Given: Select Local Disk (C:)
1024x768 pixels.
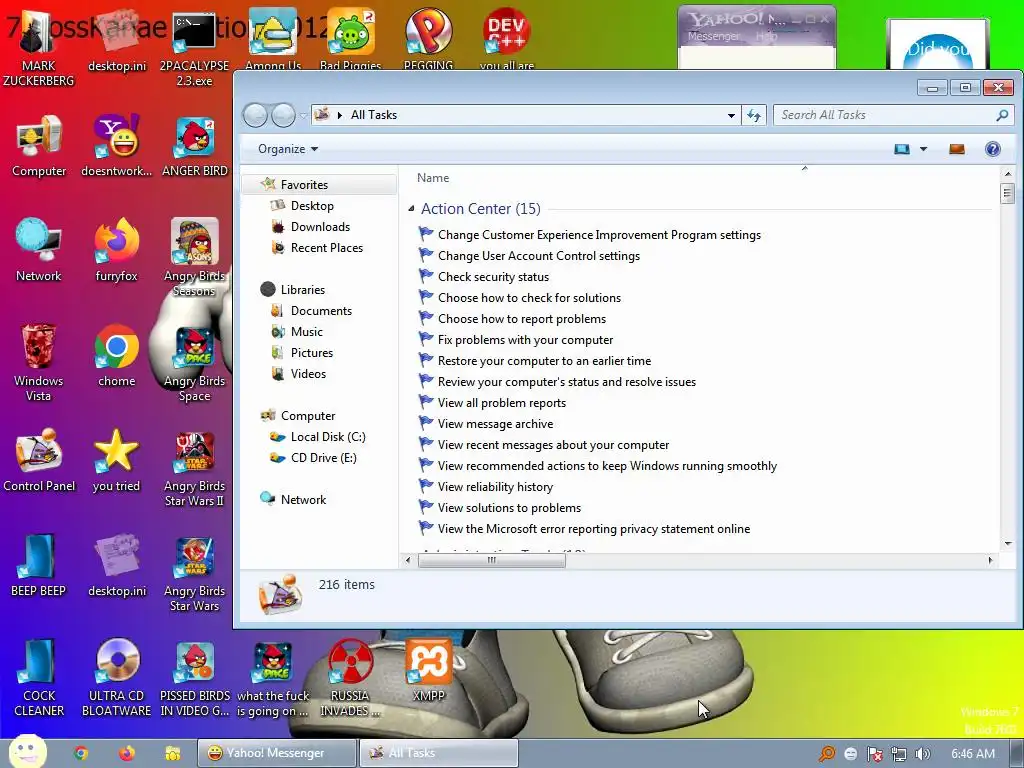Looking at the screenshot, I should (328, 437).
